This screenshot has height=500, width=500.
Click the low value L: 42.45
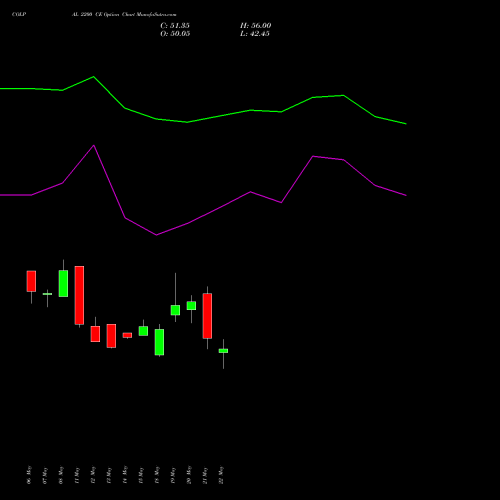coord(255,34)
